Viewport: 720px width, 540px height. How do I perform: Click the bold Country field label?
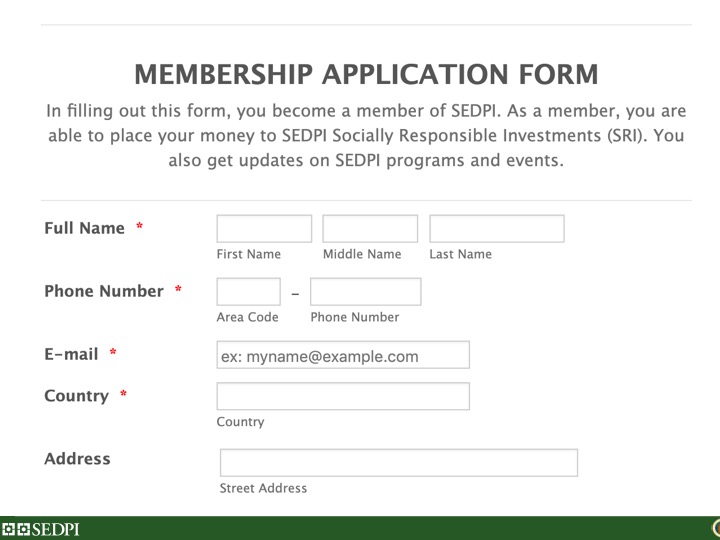pyautogui.click(x=76, y=396)
